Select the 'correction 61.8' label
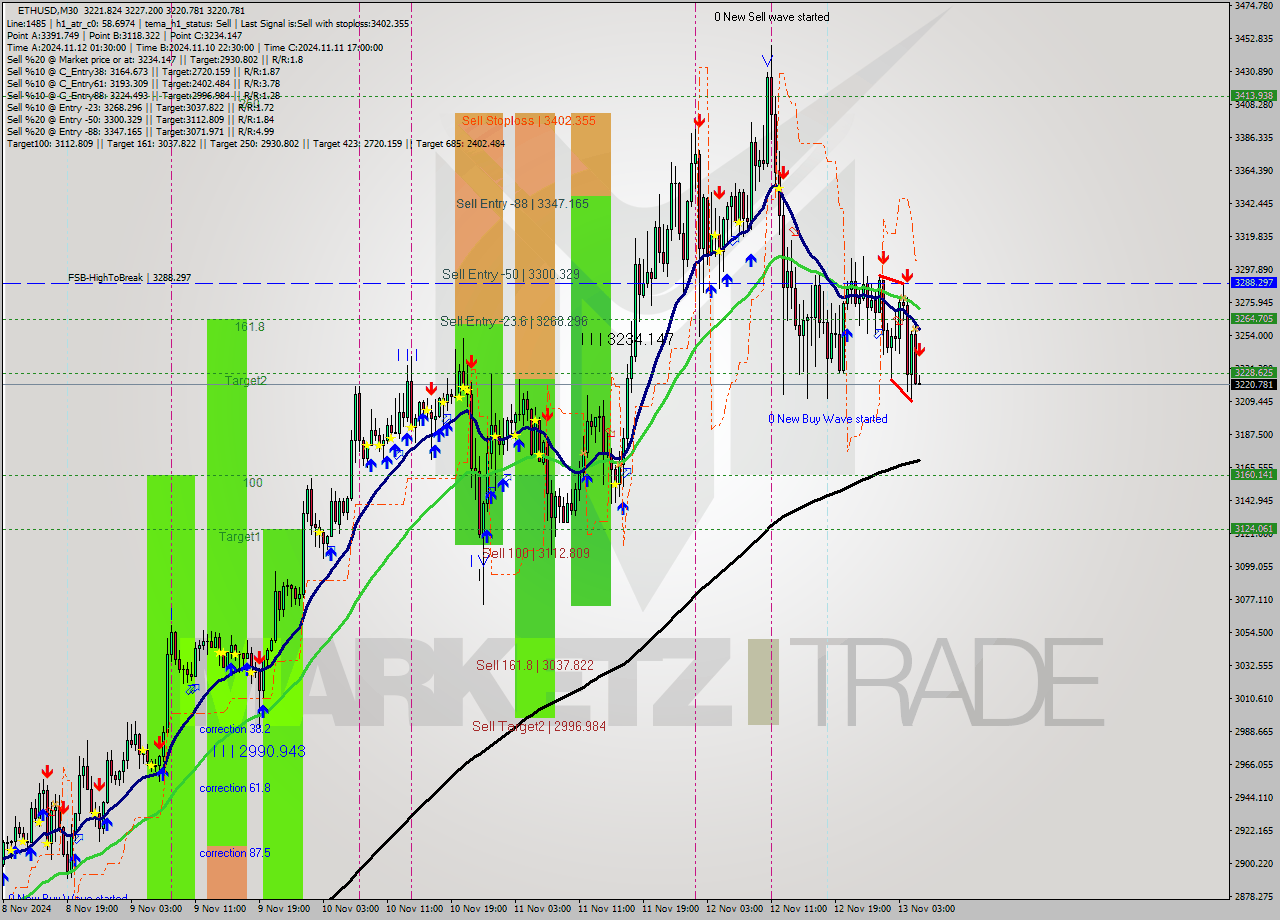The image size is (1280, 920). click(x=235, y=788)
